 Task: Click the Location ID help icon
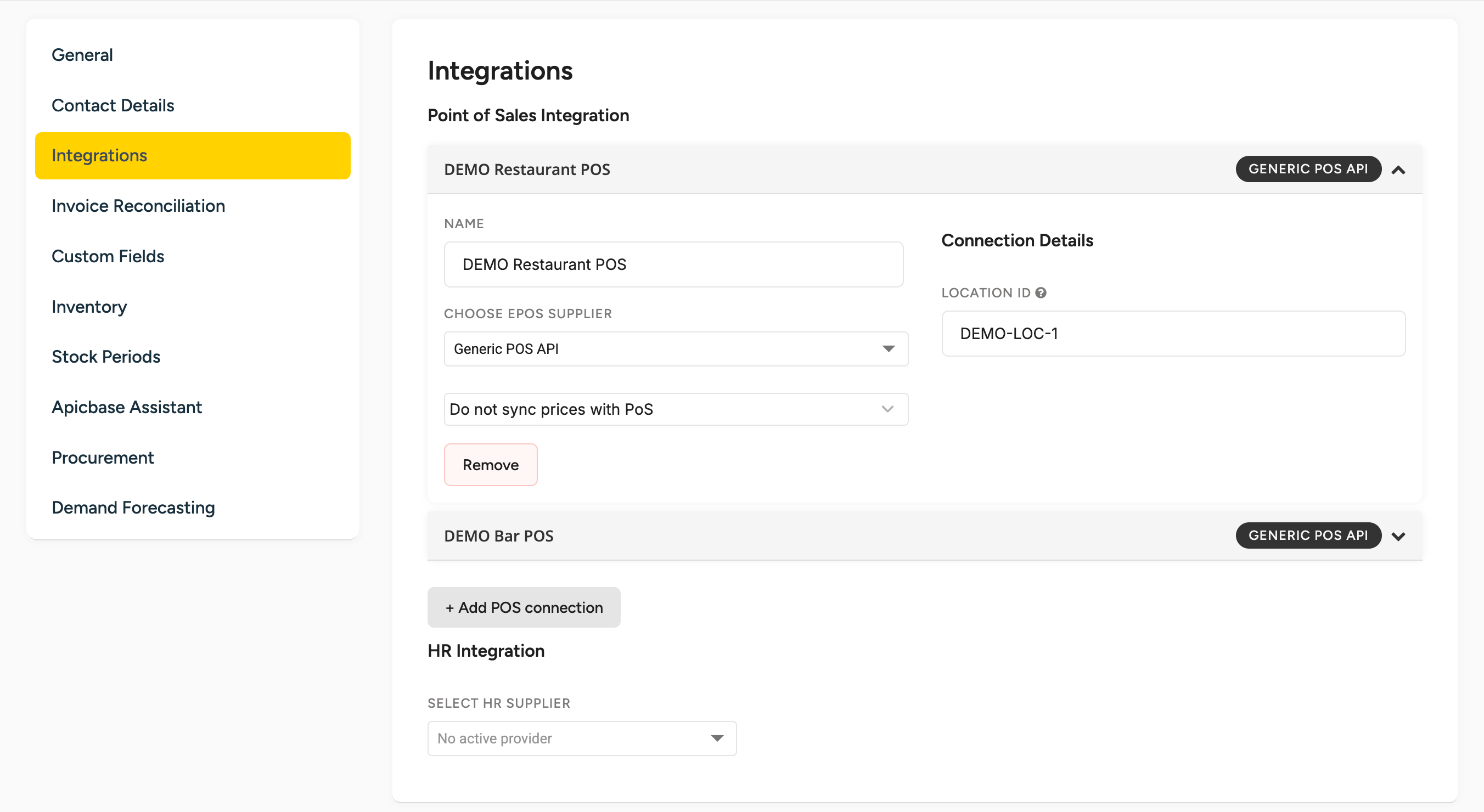(x=1041, y=293)
